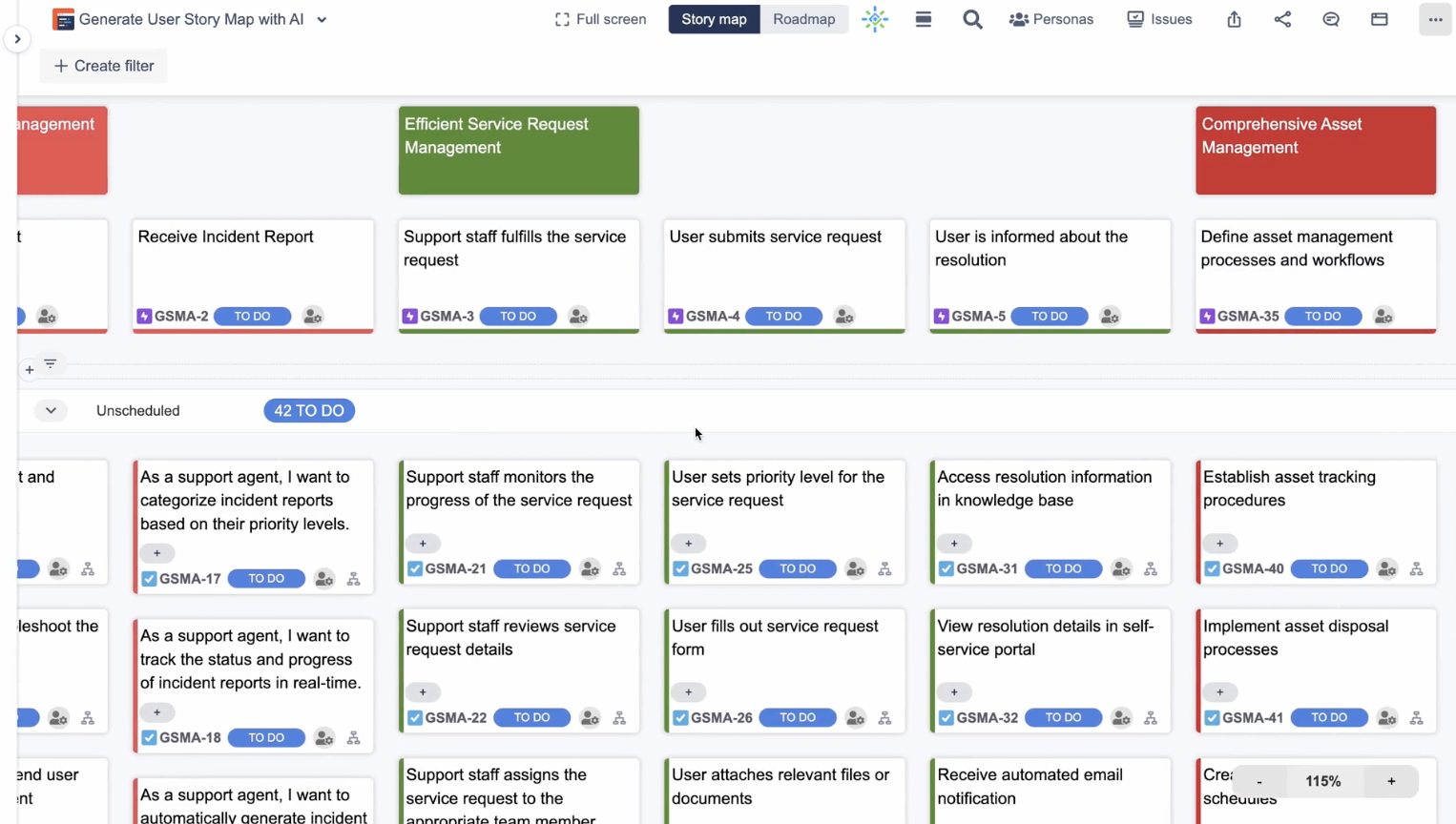Click the hierarchy icon on GSMA-21 card
Viewport: 1456px width, 824px height.
[619, 569]
